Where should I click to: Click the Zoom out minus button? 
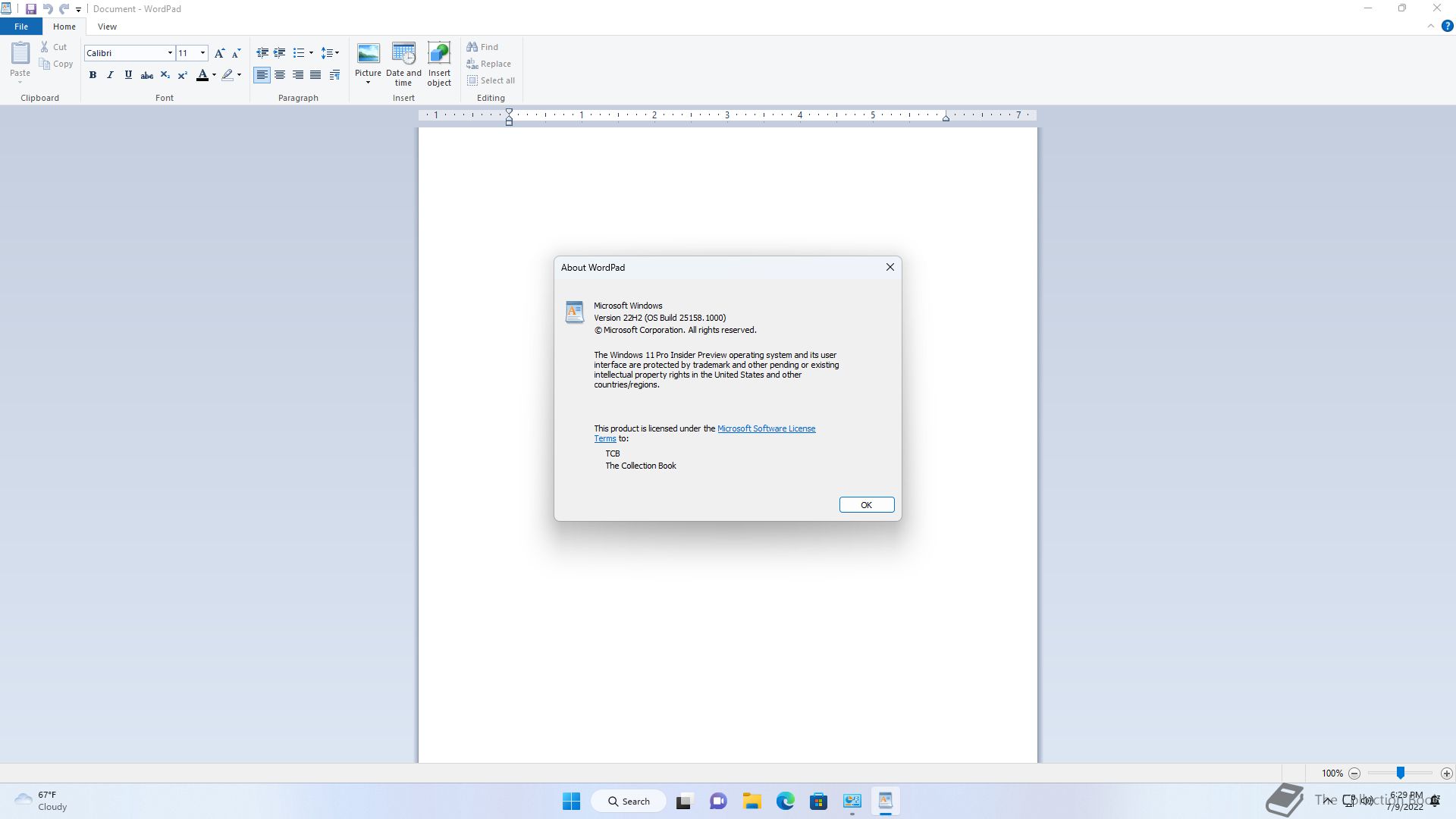(1354, 773)
